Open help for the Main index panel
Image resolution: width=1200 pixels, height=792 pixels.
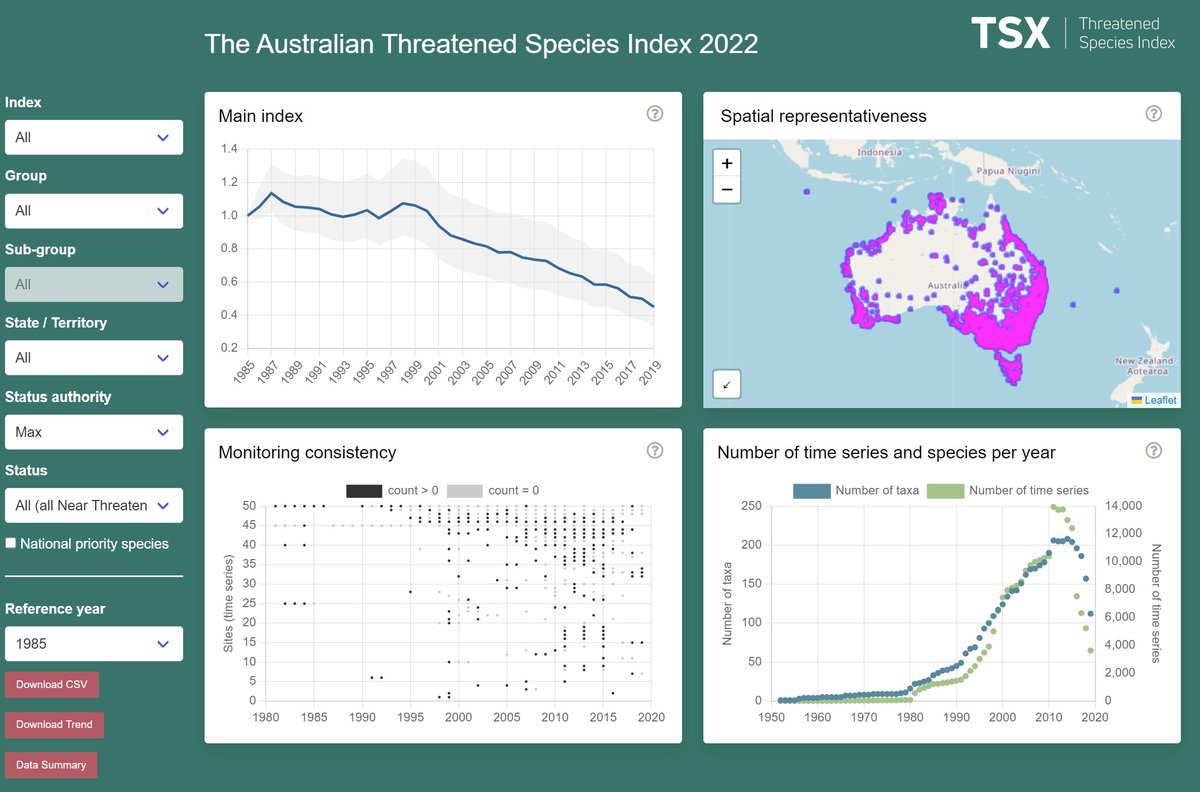coord(655,113)
